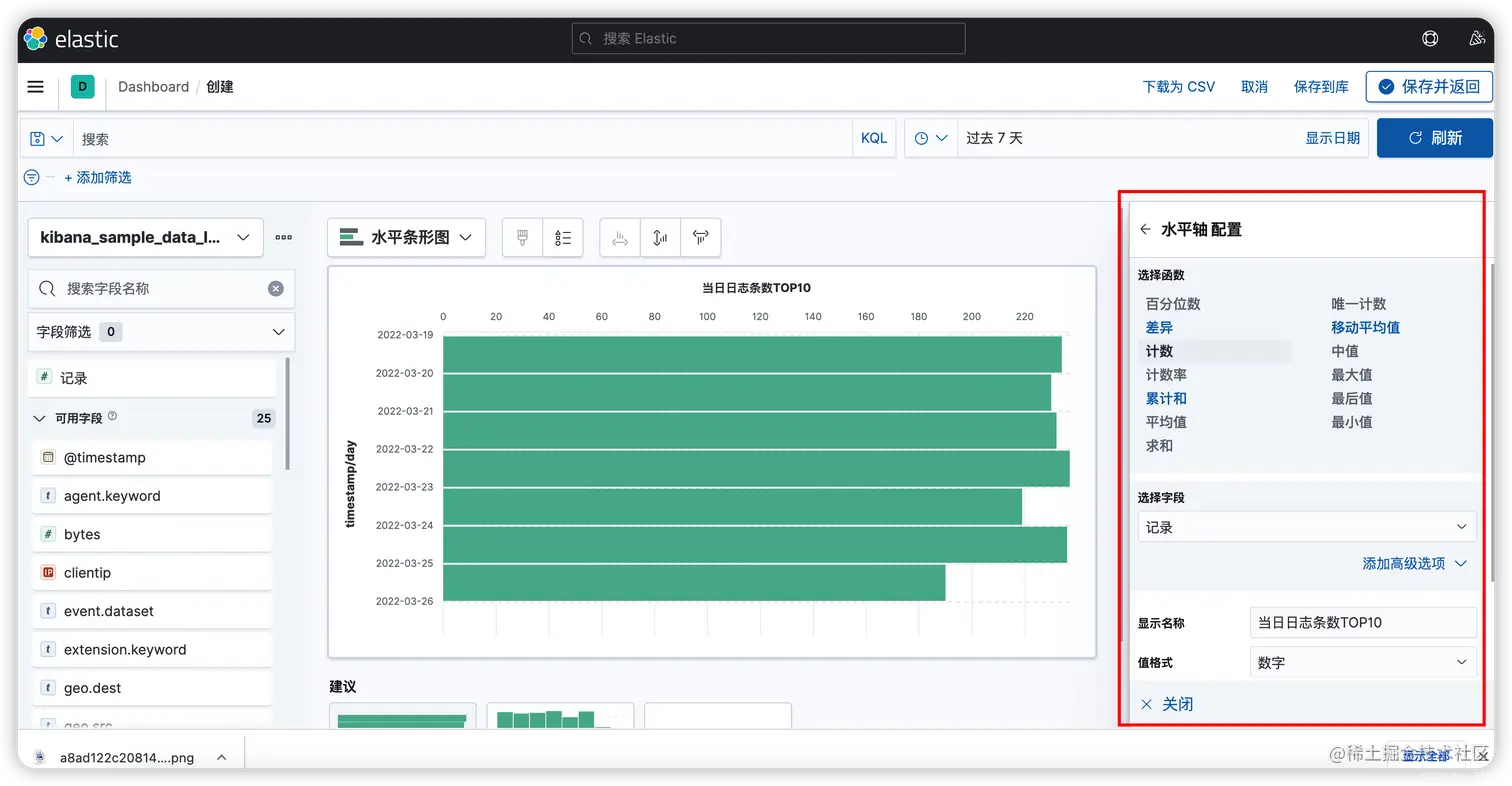Screen dimensions: 1512x786
Task: Select the 百分位数 function
Action: (x=1173, y=303)
